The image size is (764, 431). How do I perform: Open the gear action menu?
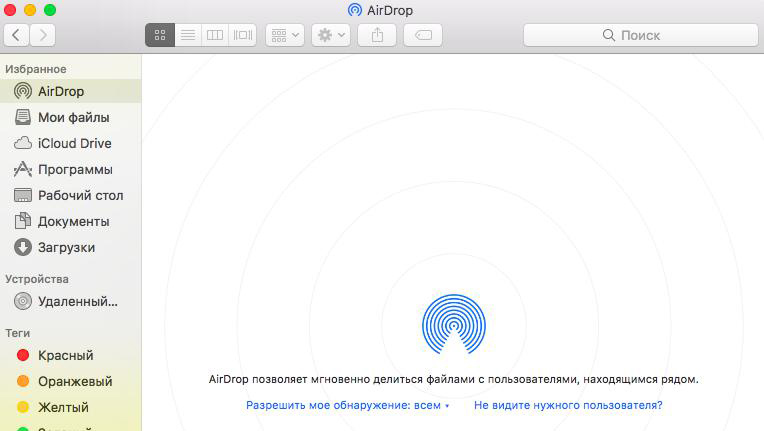point(331,35)
